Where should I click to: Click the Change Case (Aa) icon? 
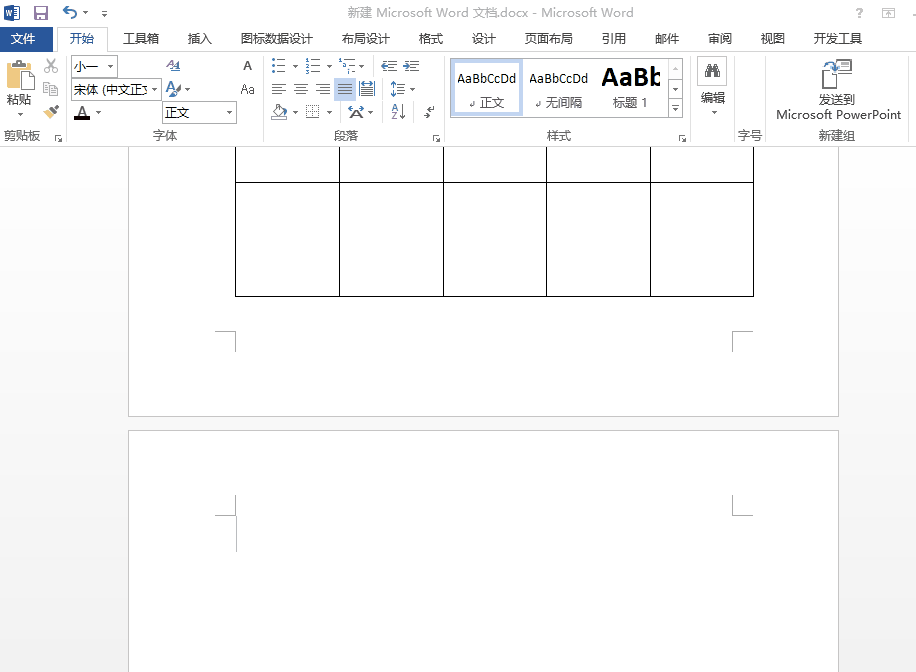click(248, 89)
